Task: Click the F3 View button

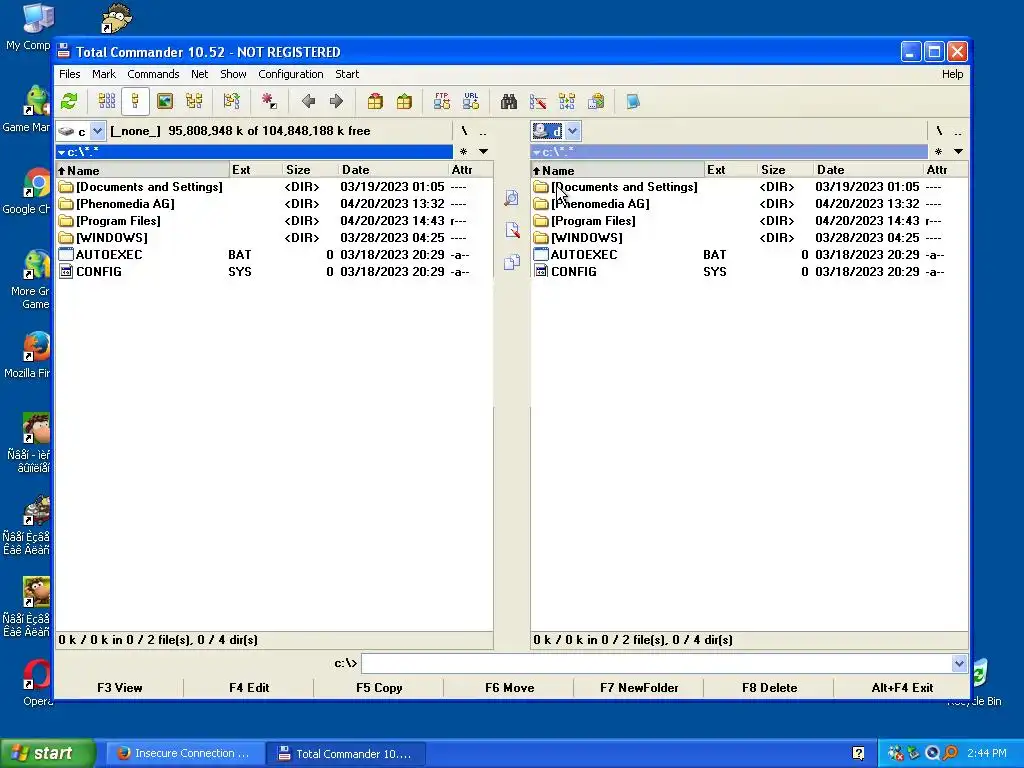Action: (x=120, y=688)
